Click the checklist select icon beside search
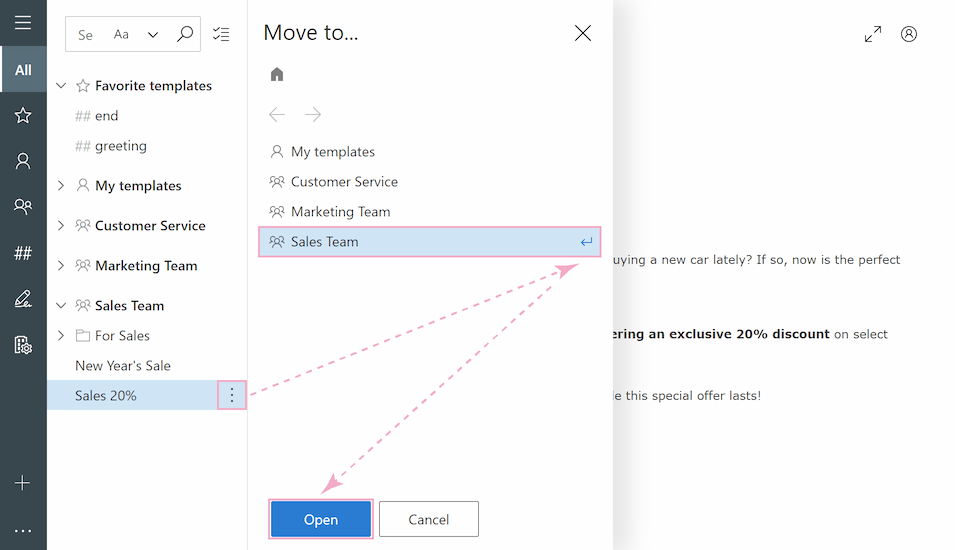The image size is (955, 550). pyautogui.click(x=221, y=34)
